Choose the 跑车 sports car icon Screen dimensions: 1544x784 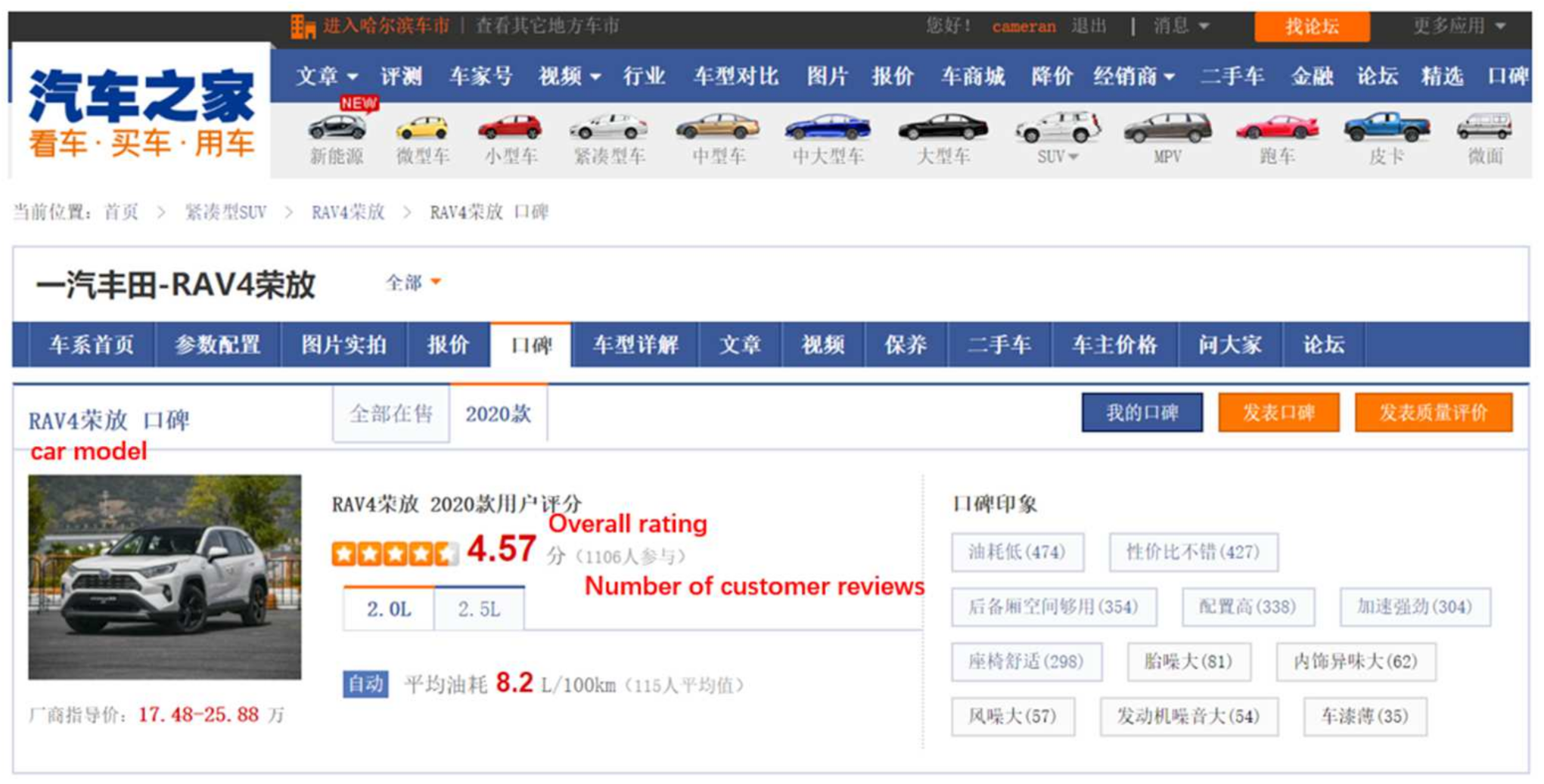[x=1277, y=128]
